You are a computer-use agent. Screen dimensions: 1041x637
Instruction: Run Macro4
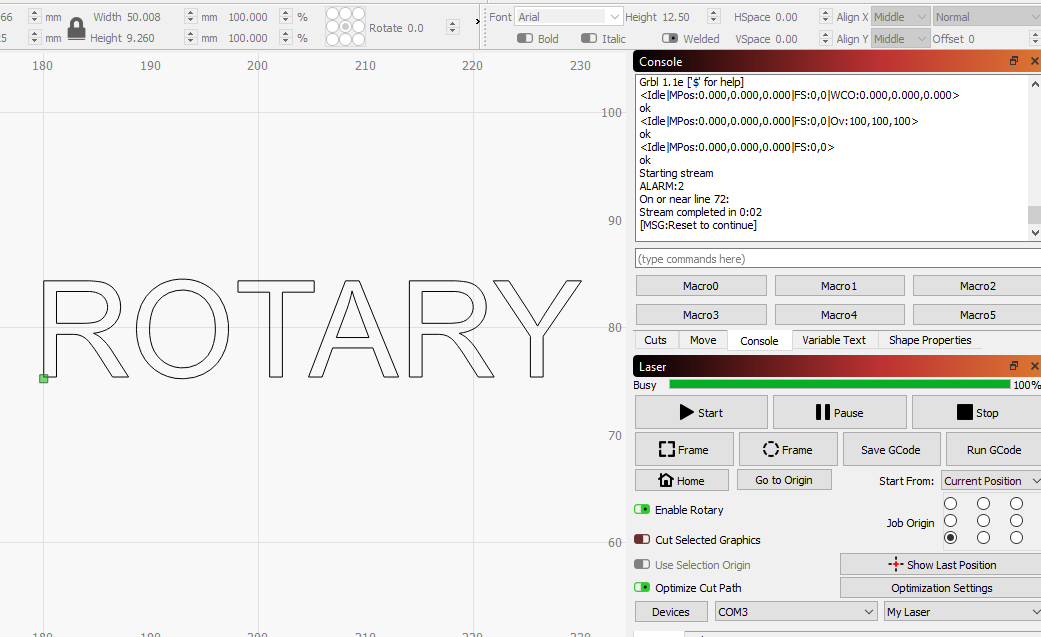tap(839, 315)
